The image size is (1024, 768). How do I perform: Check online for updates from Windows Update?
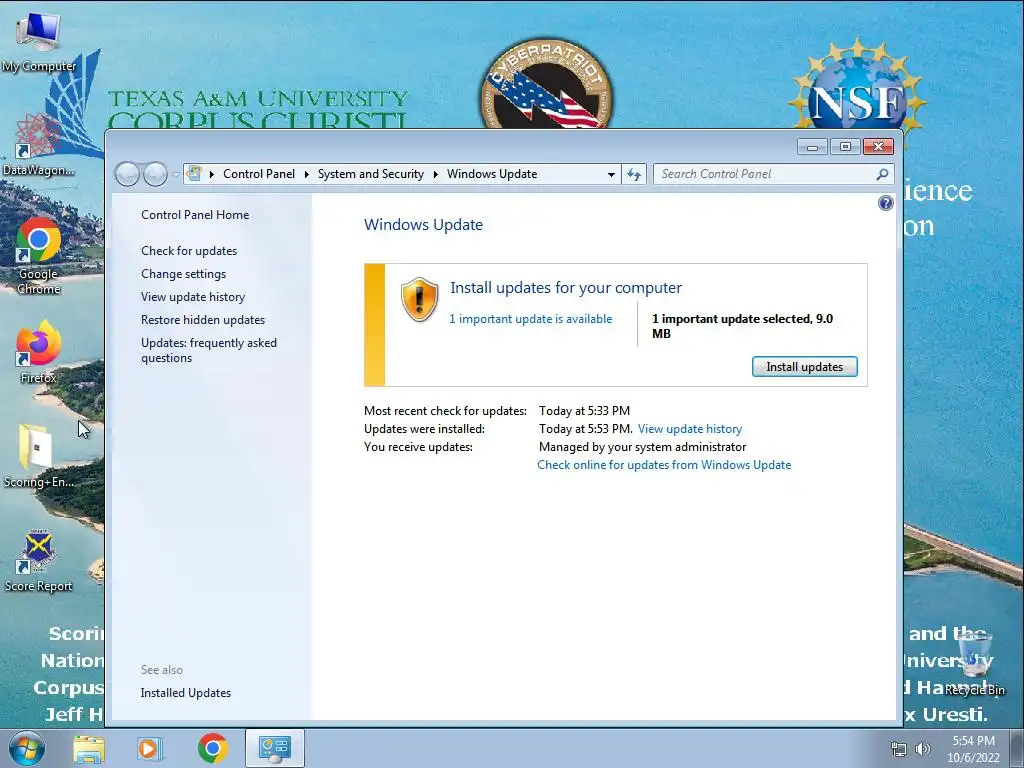664,465
